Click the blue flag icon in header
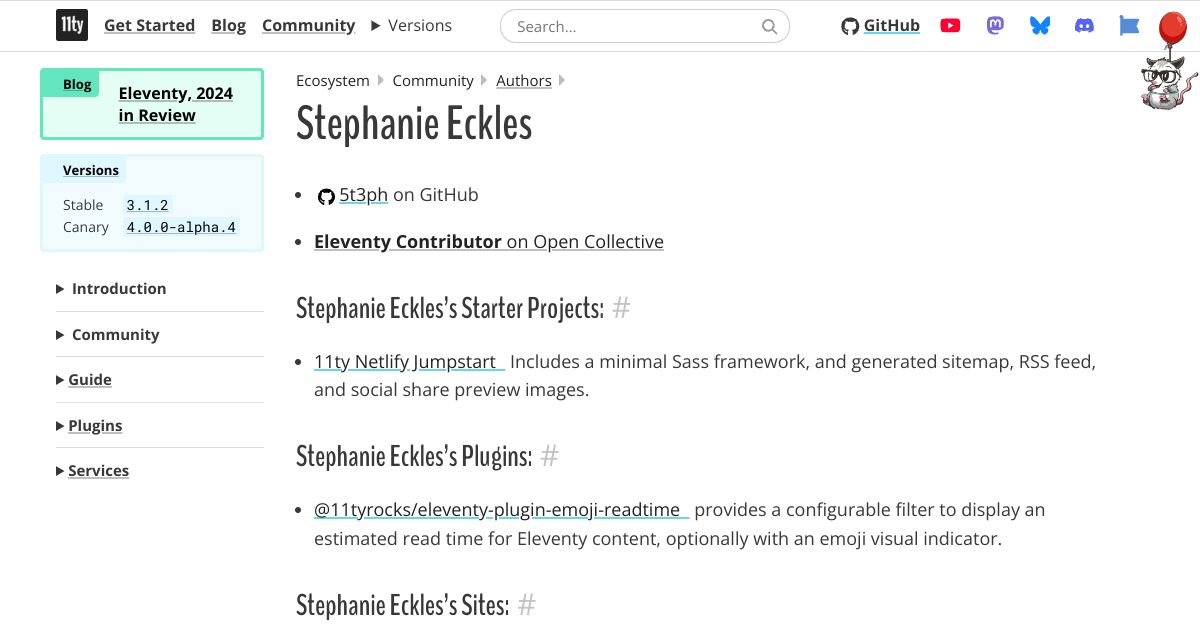This screenshot has height=630, width=1200. coord(1129,26)
